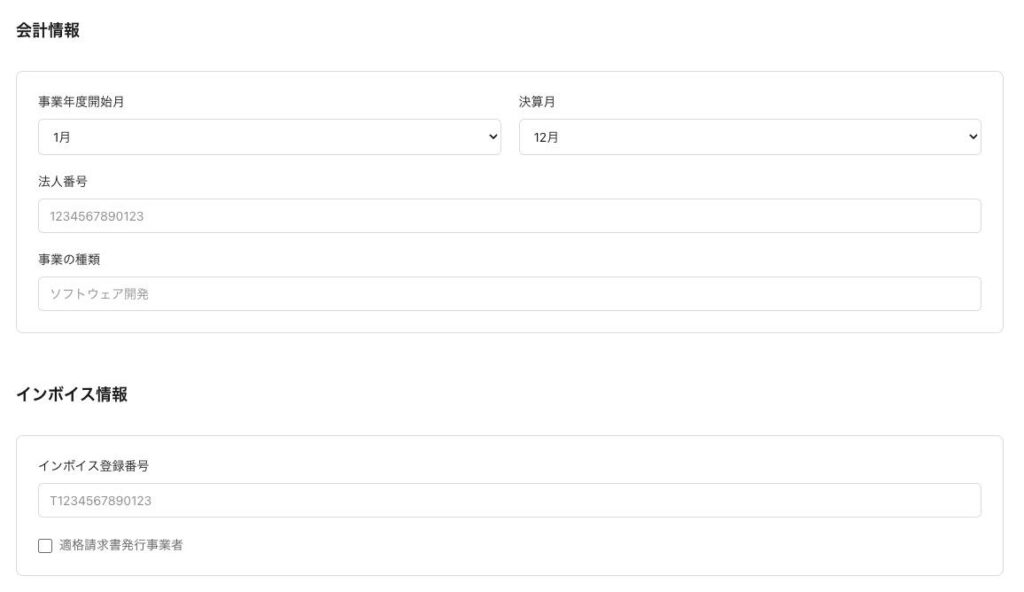The image size is (1024, 592).
Task: Click the 適格請求書発行事業者 checkbox label text
Action: click(121, 546)
